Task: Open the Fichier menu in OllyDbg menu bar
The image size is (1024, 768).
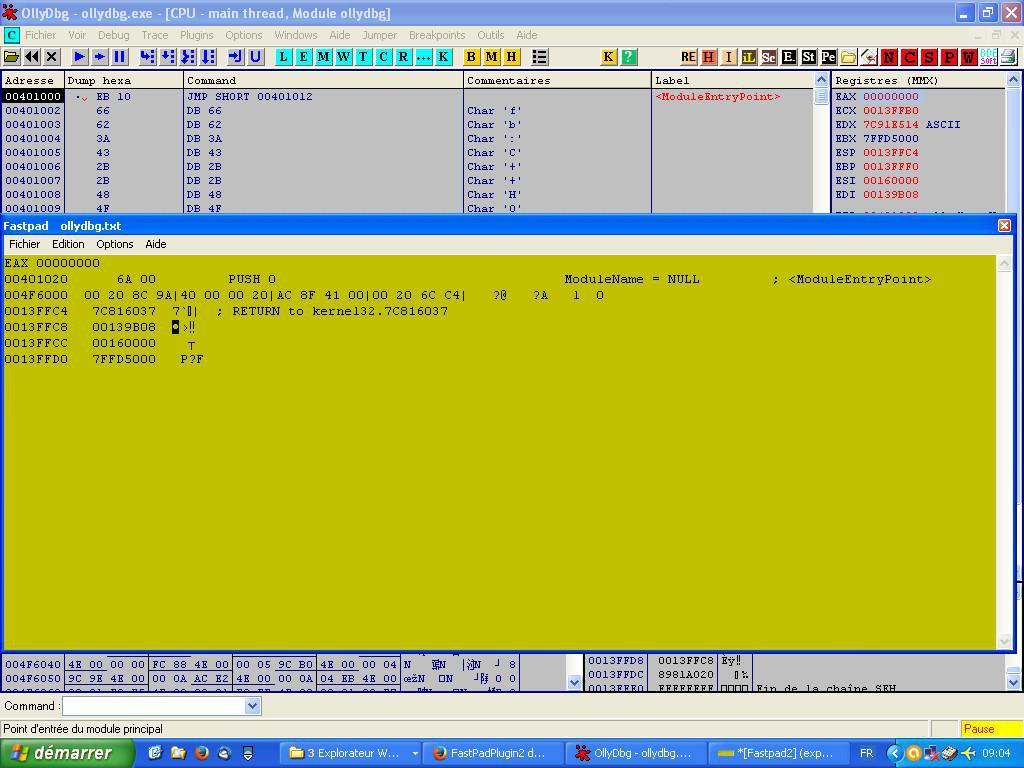Action: 40,35
